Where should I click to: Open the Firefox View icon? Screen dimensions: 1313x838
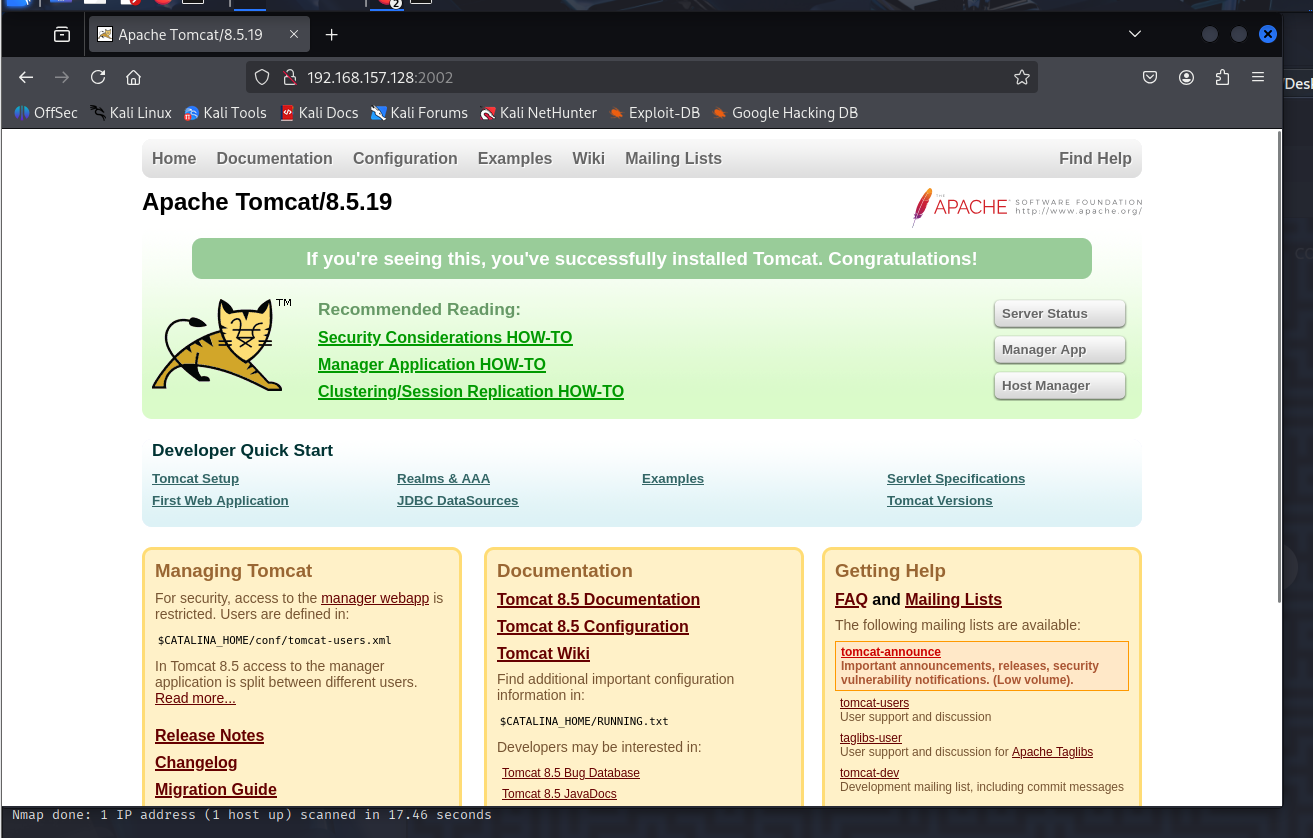[62, 34]
